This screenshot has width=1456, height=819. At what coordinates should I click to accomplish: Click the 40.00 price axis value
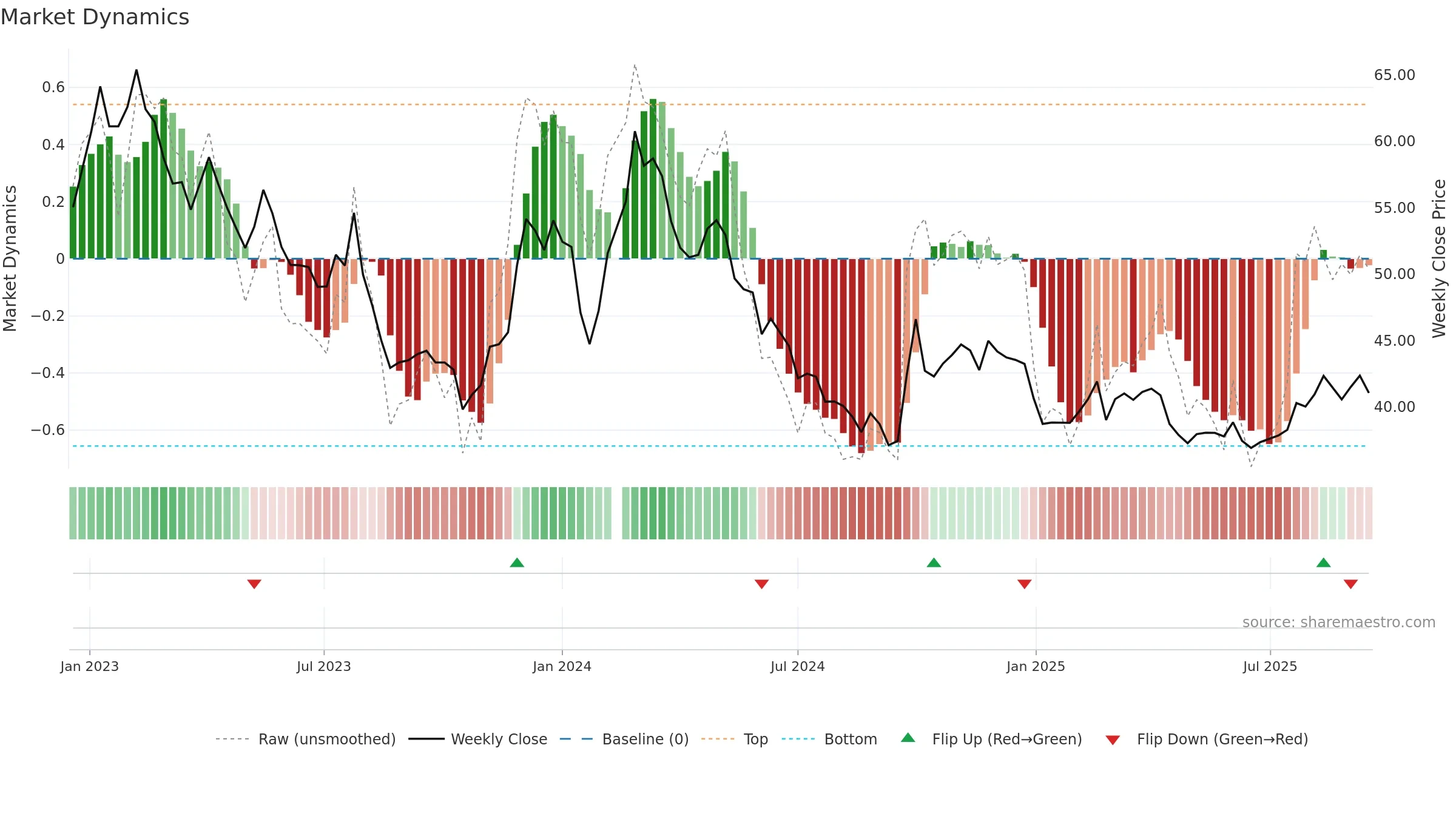click(x=1395, y=407)
